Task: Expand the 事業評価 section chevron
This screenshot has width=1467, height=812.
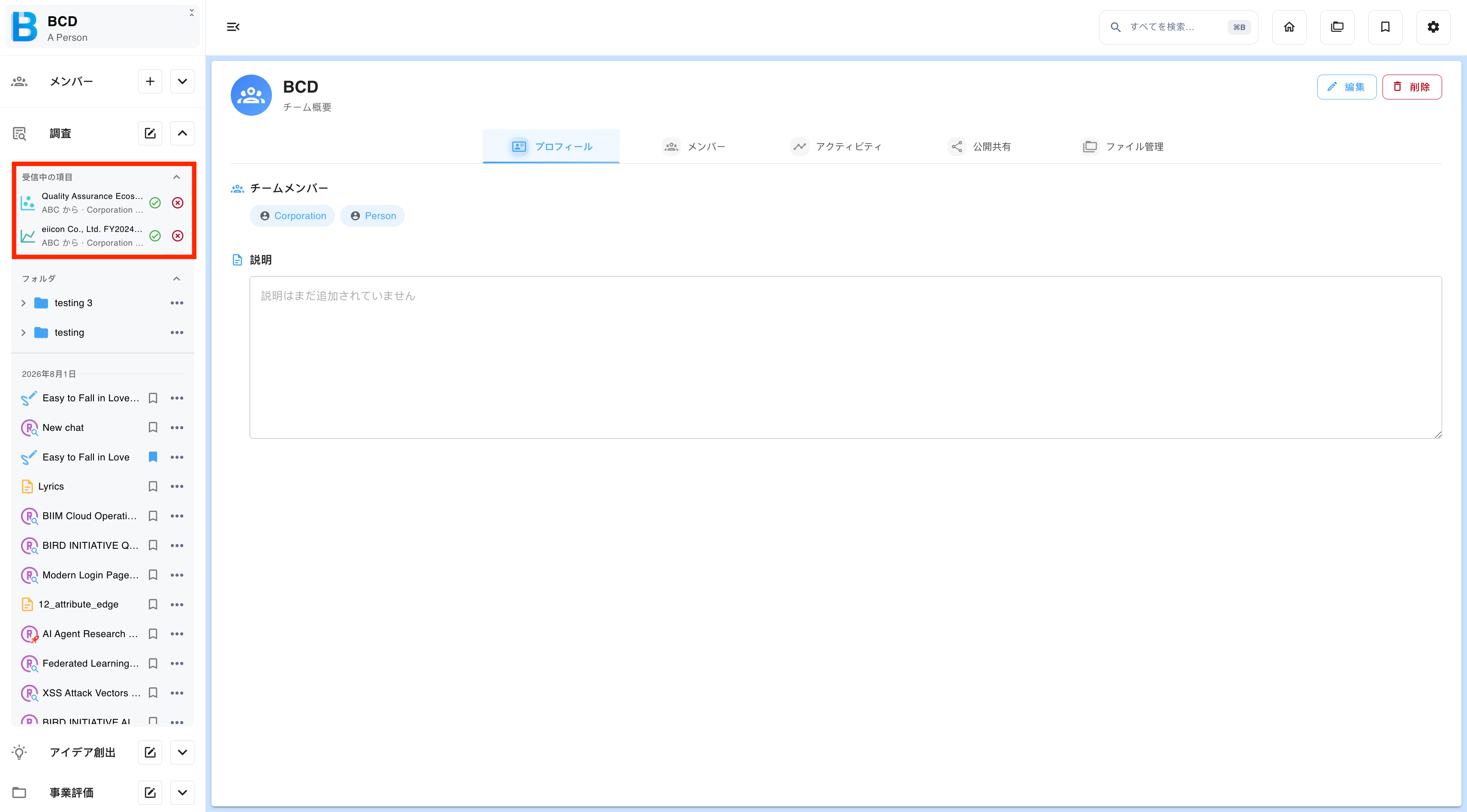Action: tap(182, 793)
